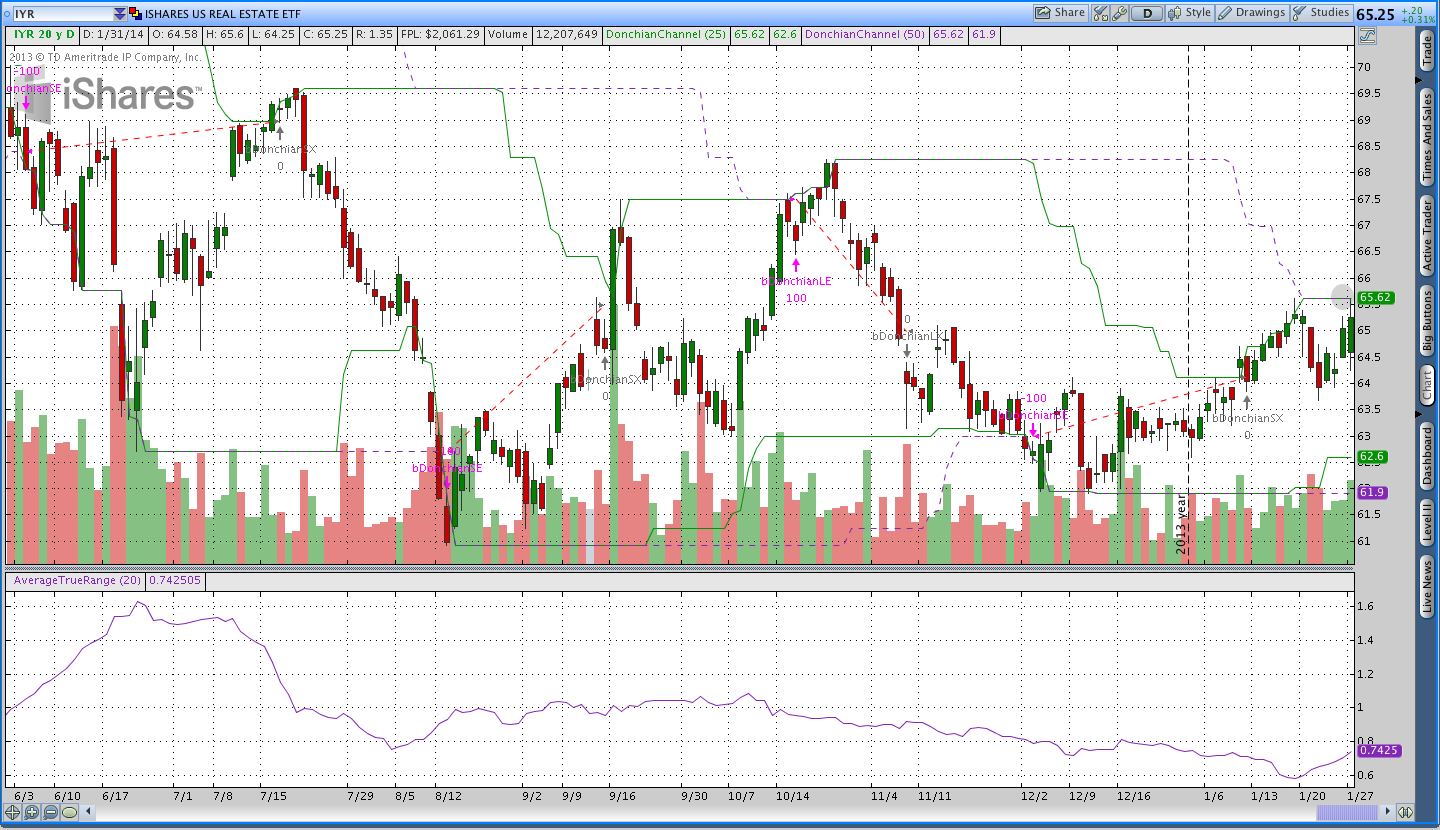Click the DonchianChannel (50) study label

click(865, 35)
